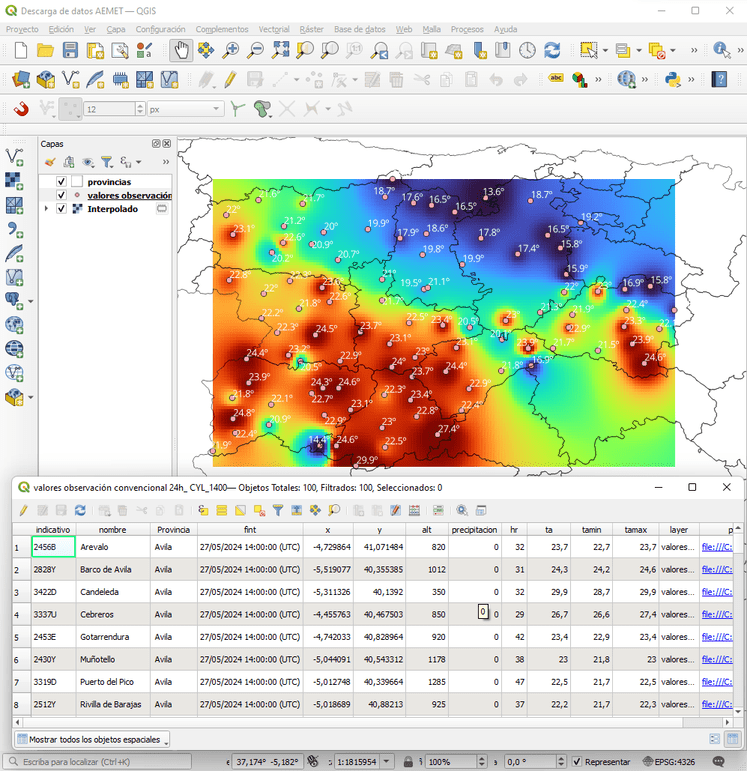
Task: Filter the legend with the funnel icon in Capas
Action: (106, 162)
